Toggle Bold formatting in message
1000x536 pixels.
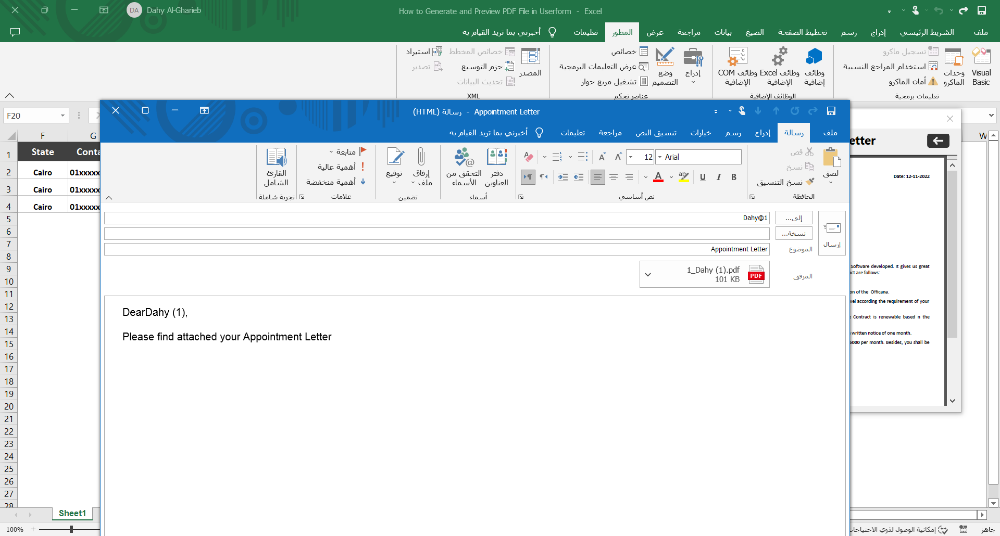[734, 177]
